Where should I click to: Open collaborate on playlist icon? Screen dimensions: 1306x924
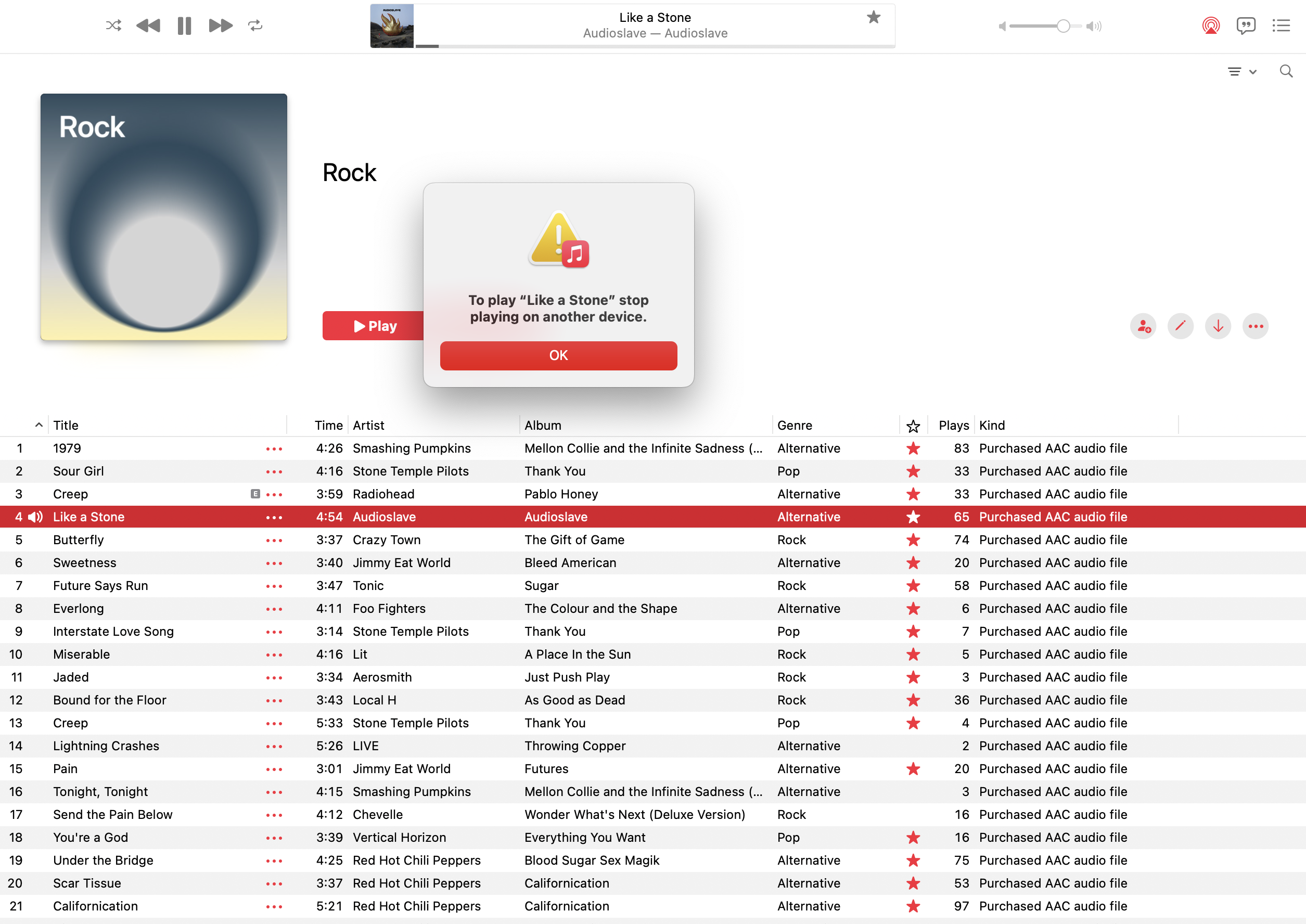(1143, 327)
